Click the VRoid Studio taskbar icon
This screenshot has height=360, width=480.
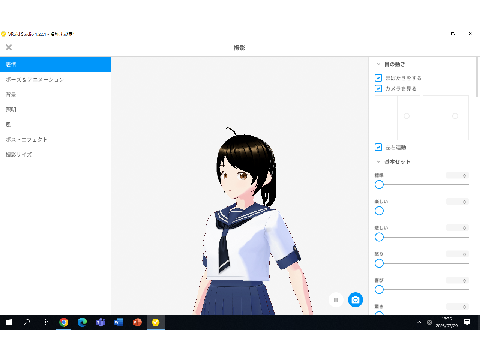156,322
